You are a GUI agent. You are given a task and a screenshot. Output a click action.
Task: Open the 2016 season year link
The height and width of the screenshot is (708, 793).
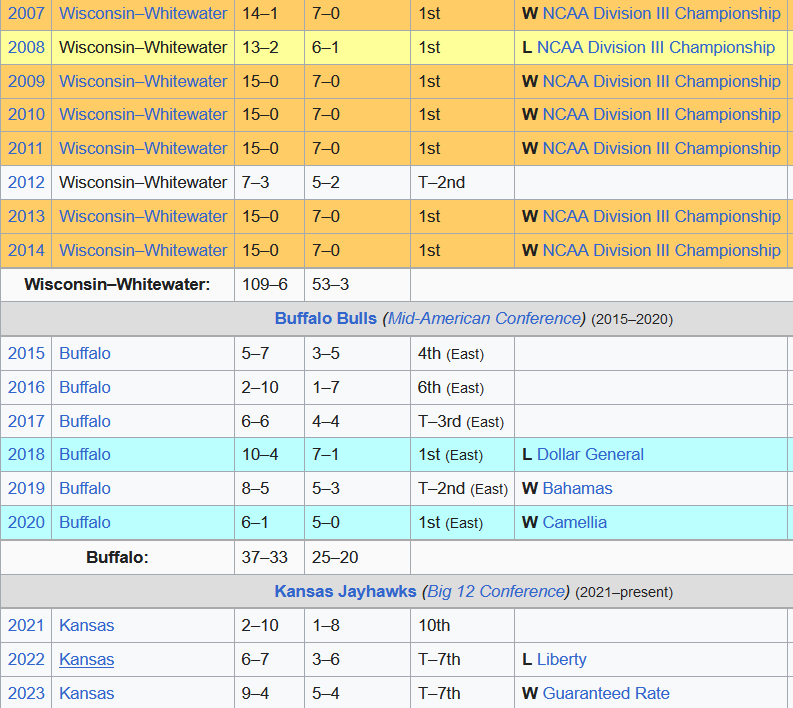tap(26, 387)
